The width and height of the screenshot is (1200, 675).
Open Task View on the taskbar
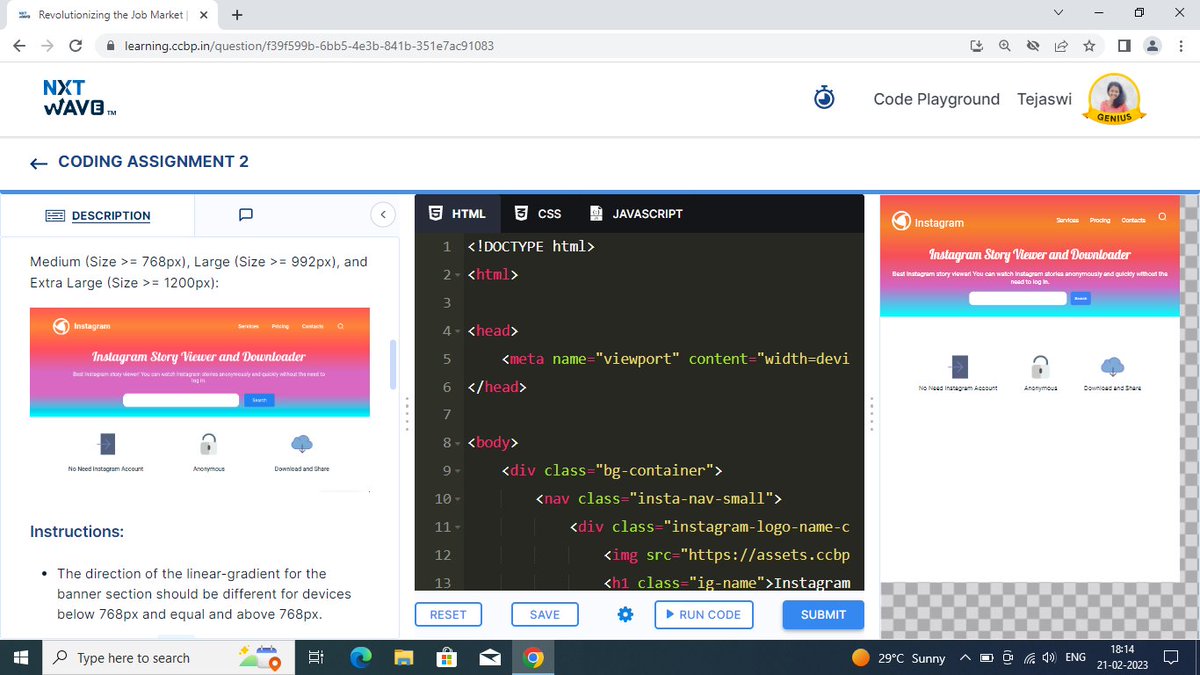coord(315,658)
